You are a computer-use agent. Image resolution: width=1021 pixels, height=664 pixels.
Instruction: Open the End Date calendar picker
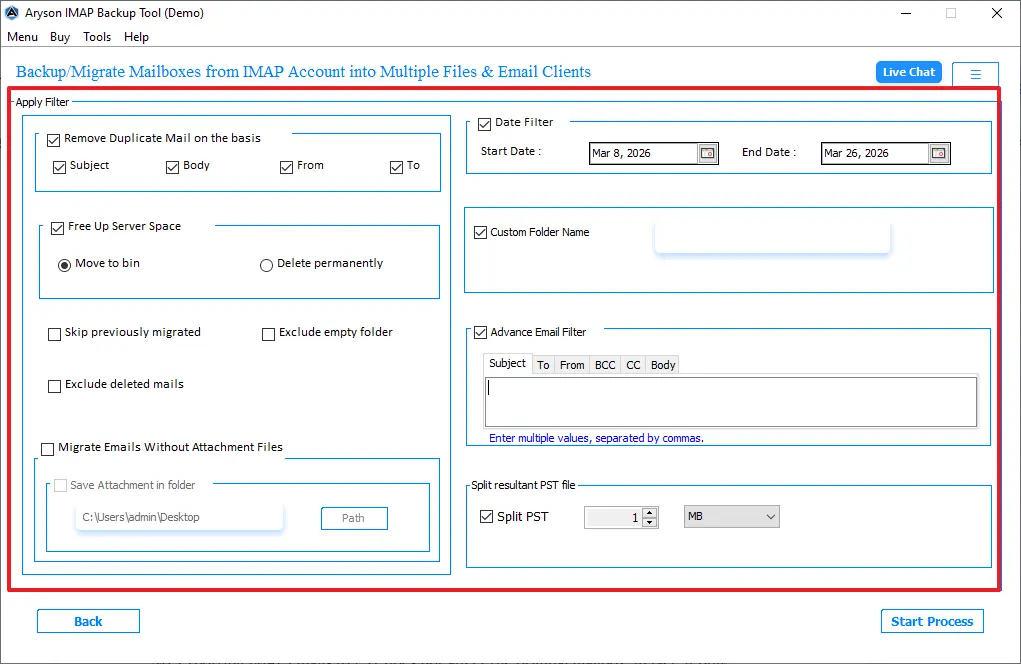pyautogui.click(x=938, y=154)
